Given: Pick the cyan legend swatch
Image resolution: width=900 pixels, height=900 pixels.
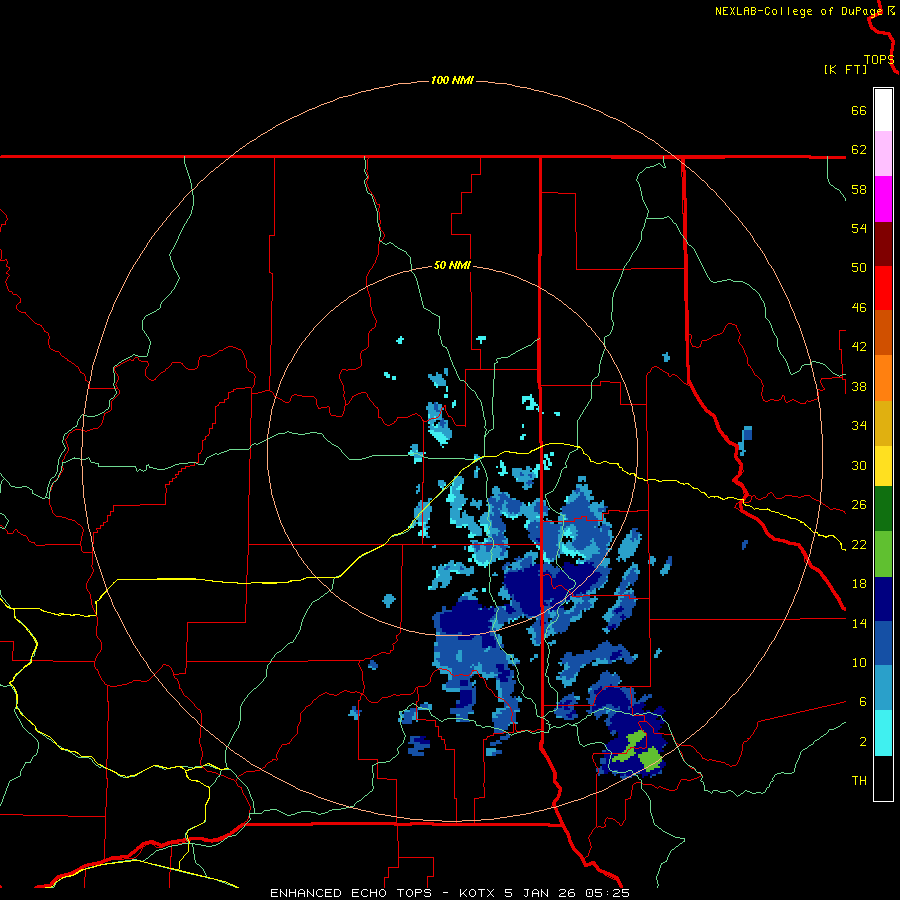Looking at the screenshot, I should [883, 733].
